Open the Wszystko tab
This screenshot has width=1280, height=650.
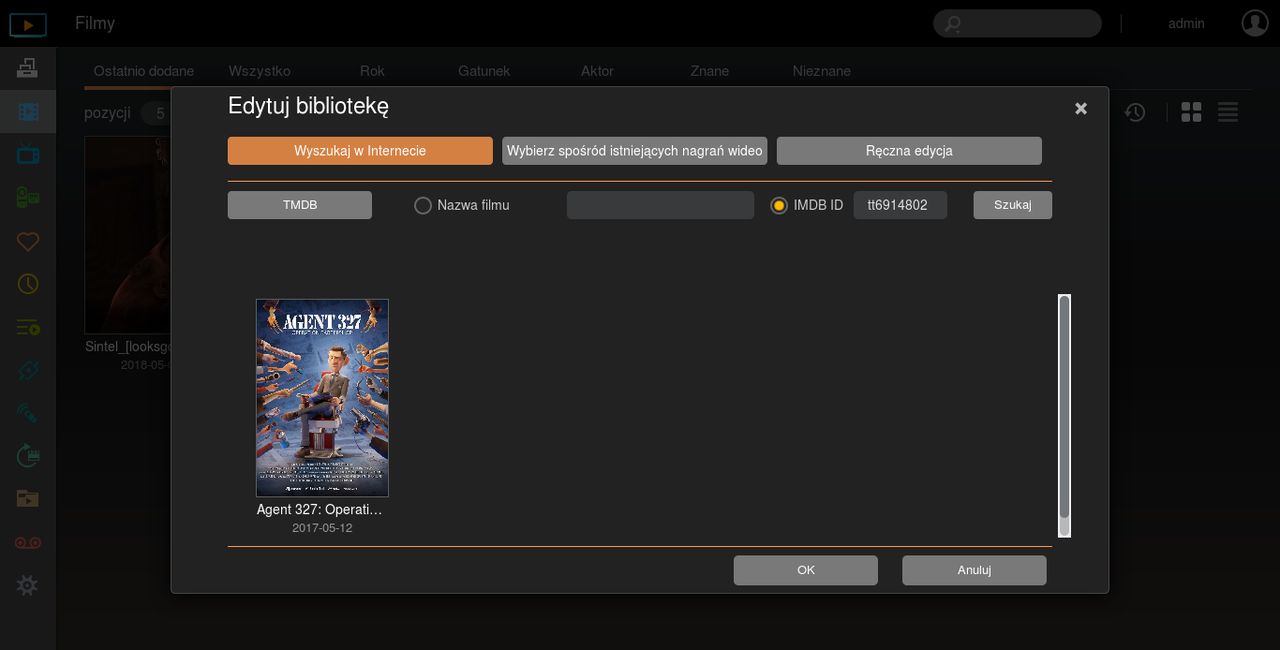tap(260, 71)
